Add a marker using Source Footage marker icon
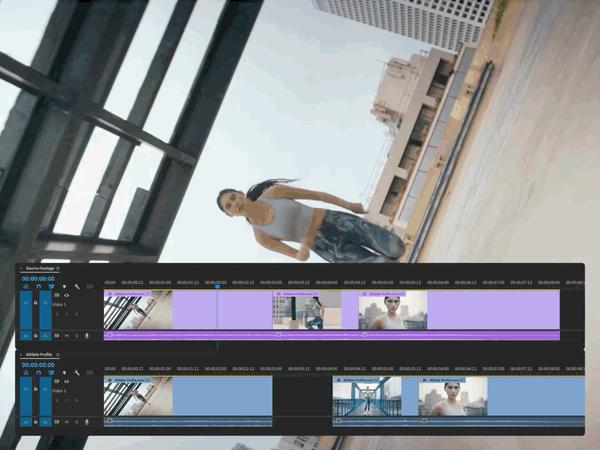600x450 pixels. [x=64, y=287]
